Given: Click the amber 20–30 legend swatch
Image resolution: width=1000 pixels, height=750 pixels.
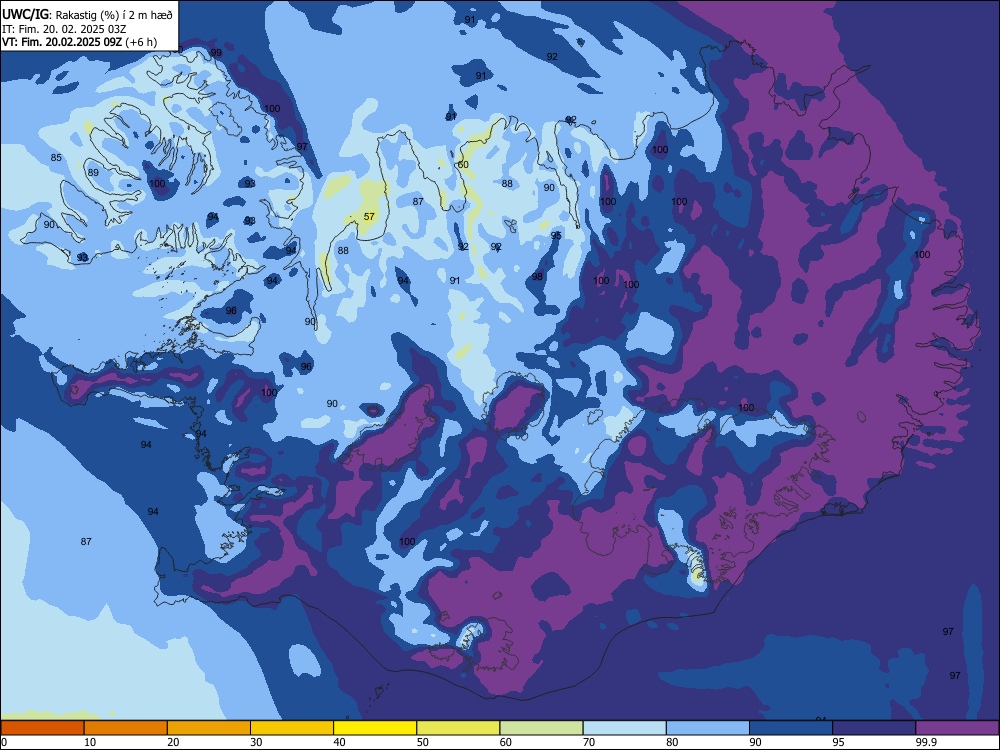Looking at the screenshot, I should [x=209, y=728].
